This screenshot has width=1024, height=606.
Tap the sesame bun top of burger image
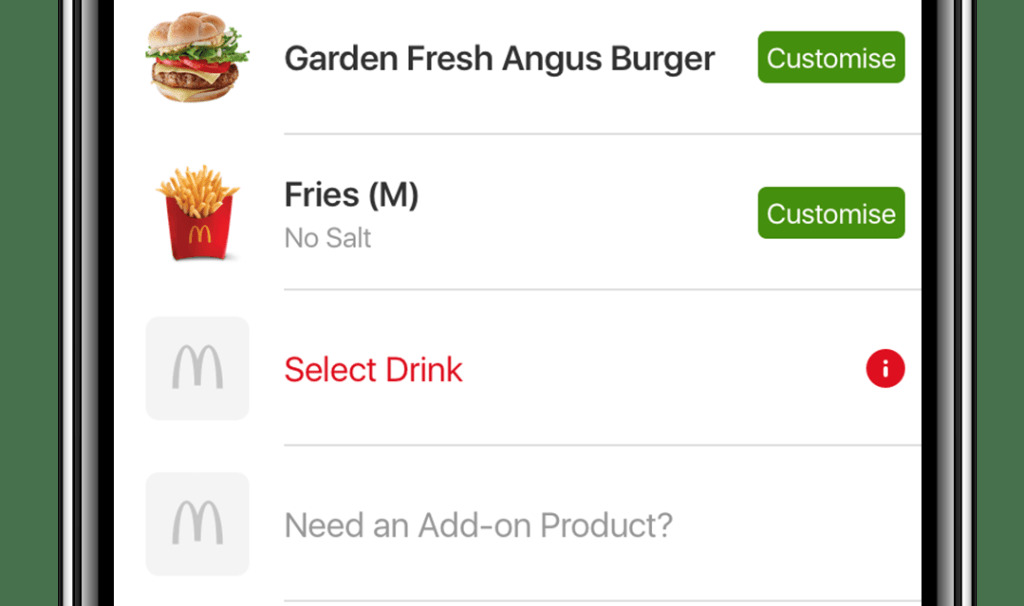[x=194, y=29]
